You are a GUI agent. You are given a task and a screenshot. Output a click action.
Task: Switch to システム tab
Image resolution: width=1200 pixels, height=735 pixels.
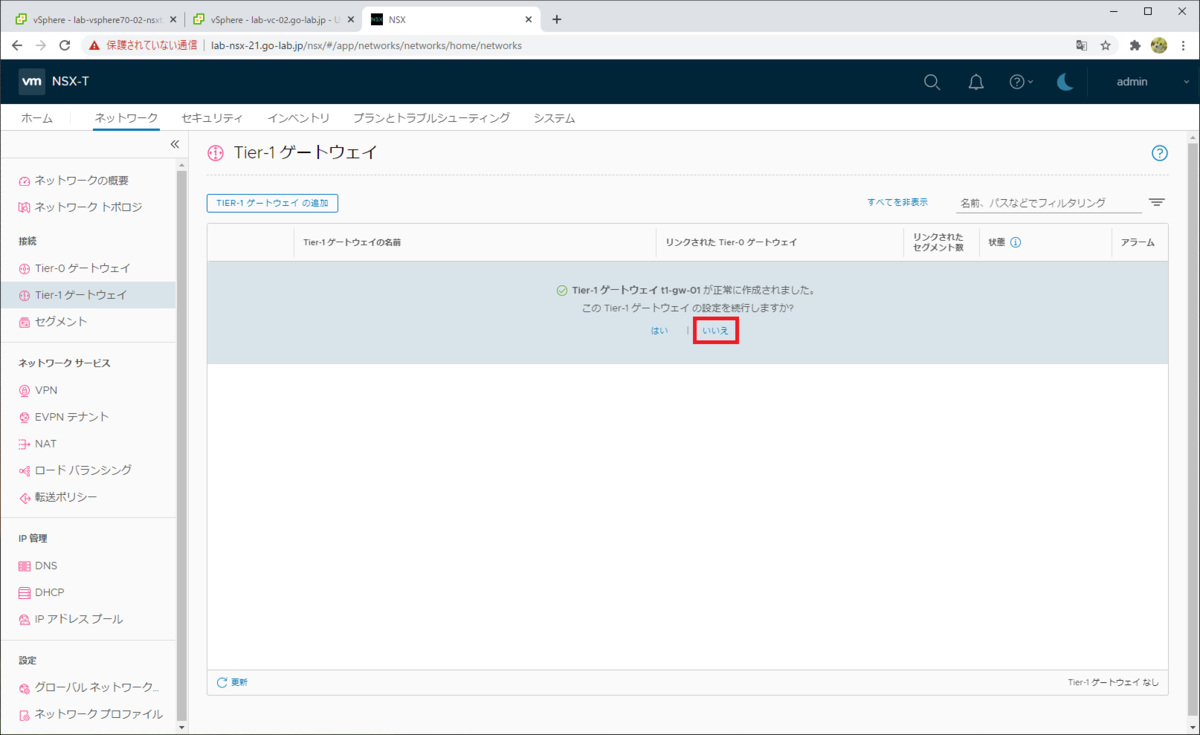point(554,118)
